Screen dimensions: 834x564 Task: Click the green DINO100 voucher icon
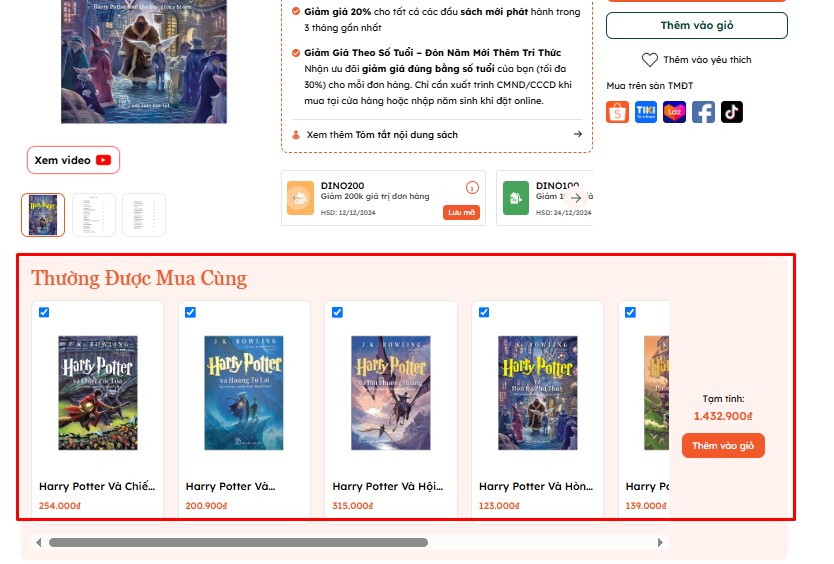tap(516, 198)
